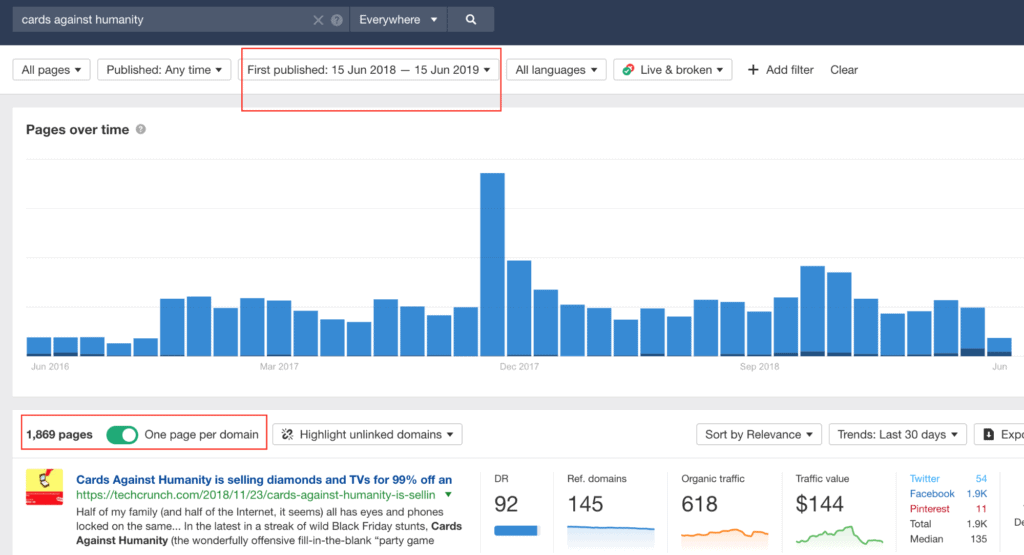Click the Pinterest shares link
This screenshot has height=555, width=1024.
pos(929,509)
